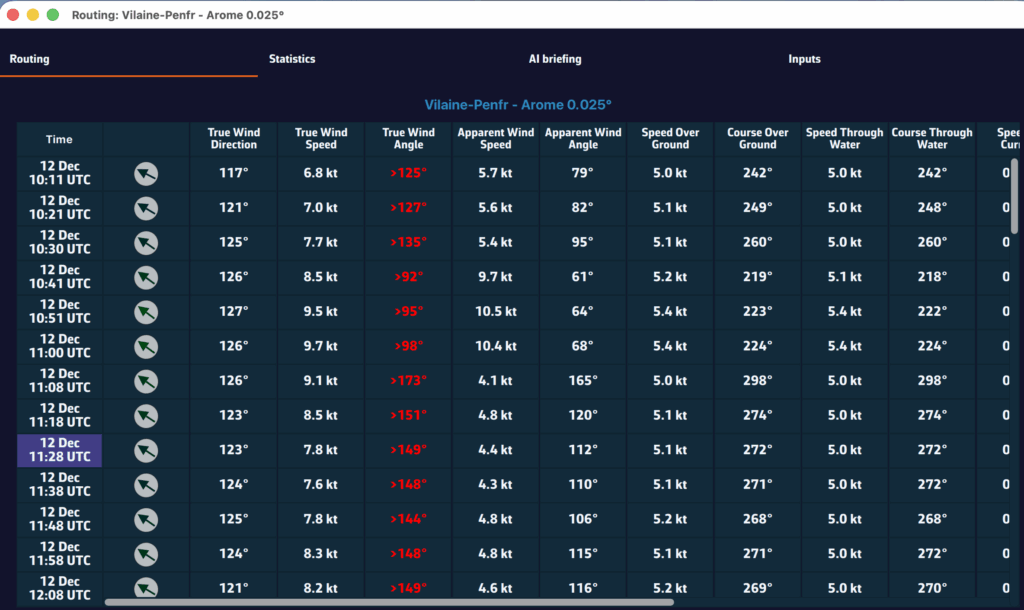Viewport: 1024px width, 610px height.
Task: Click the Course Over Ground column header
Action: pos(757,139)
